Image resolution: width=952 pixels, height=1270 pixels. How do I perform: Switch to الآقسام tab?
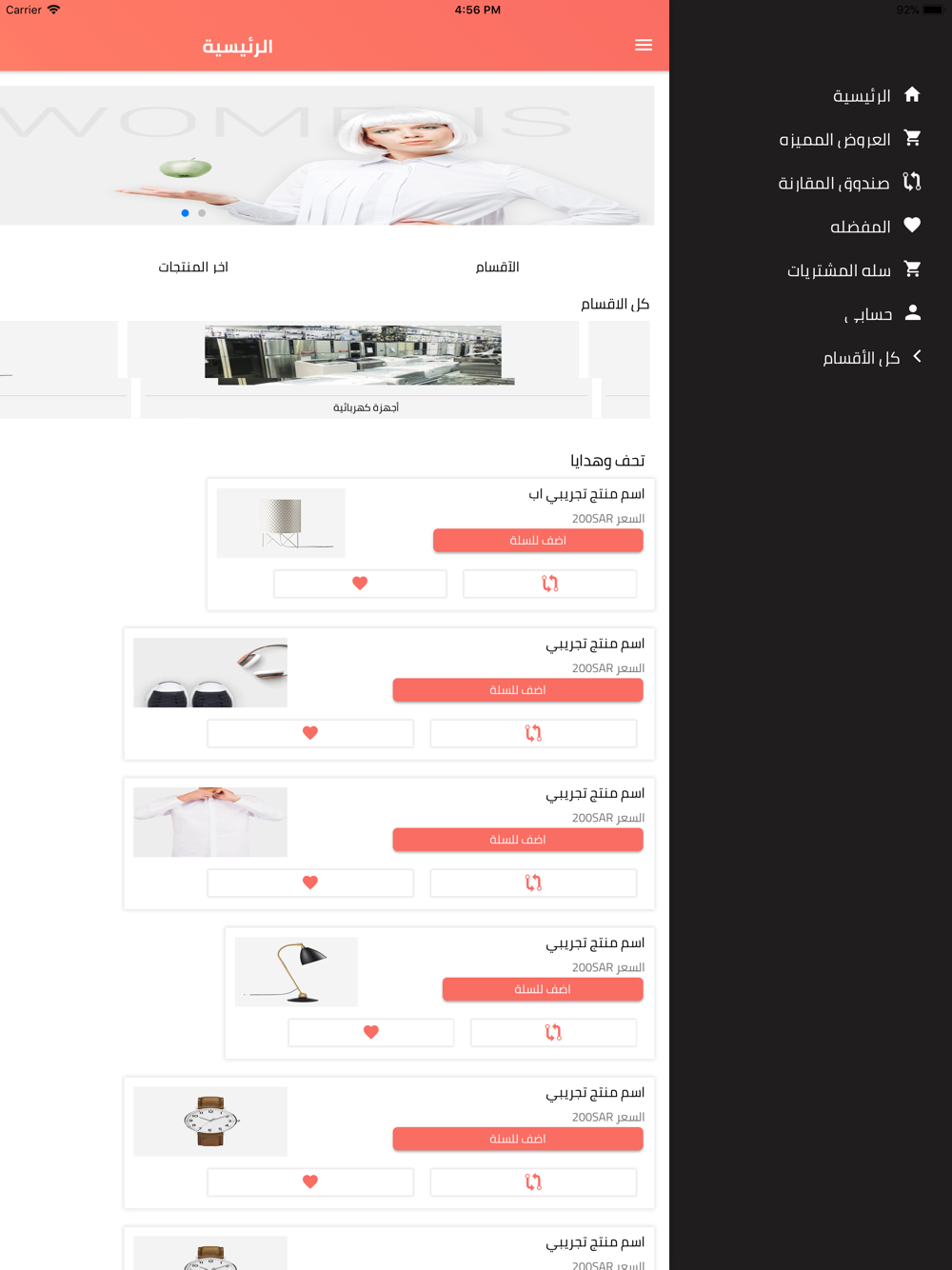[497, 267]
